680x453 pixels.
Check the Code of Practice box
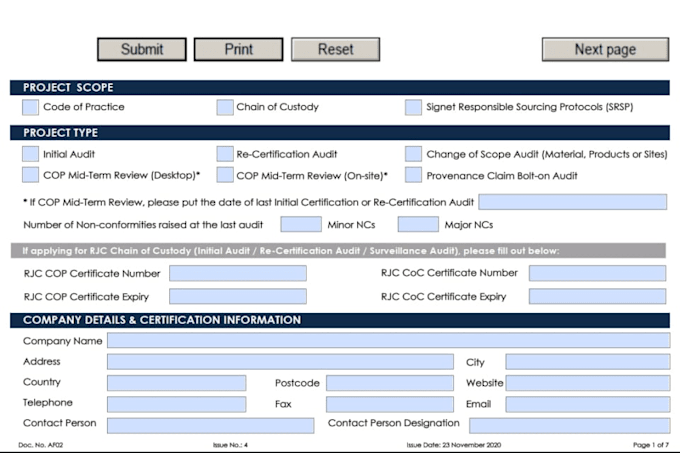click(30, 107)
